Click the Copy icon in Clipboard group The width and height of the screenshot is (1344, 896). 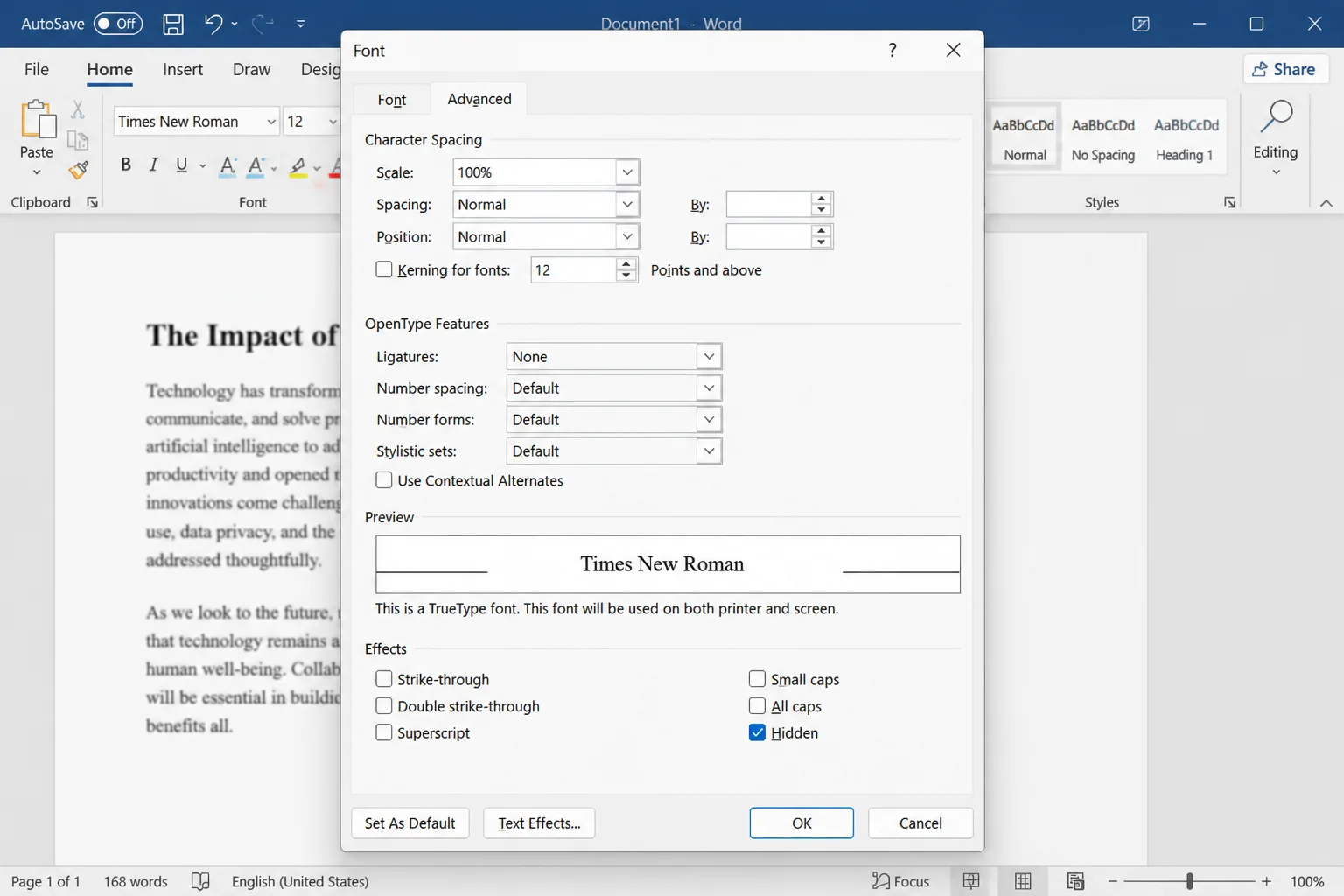tap(78, 140)
